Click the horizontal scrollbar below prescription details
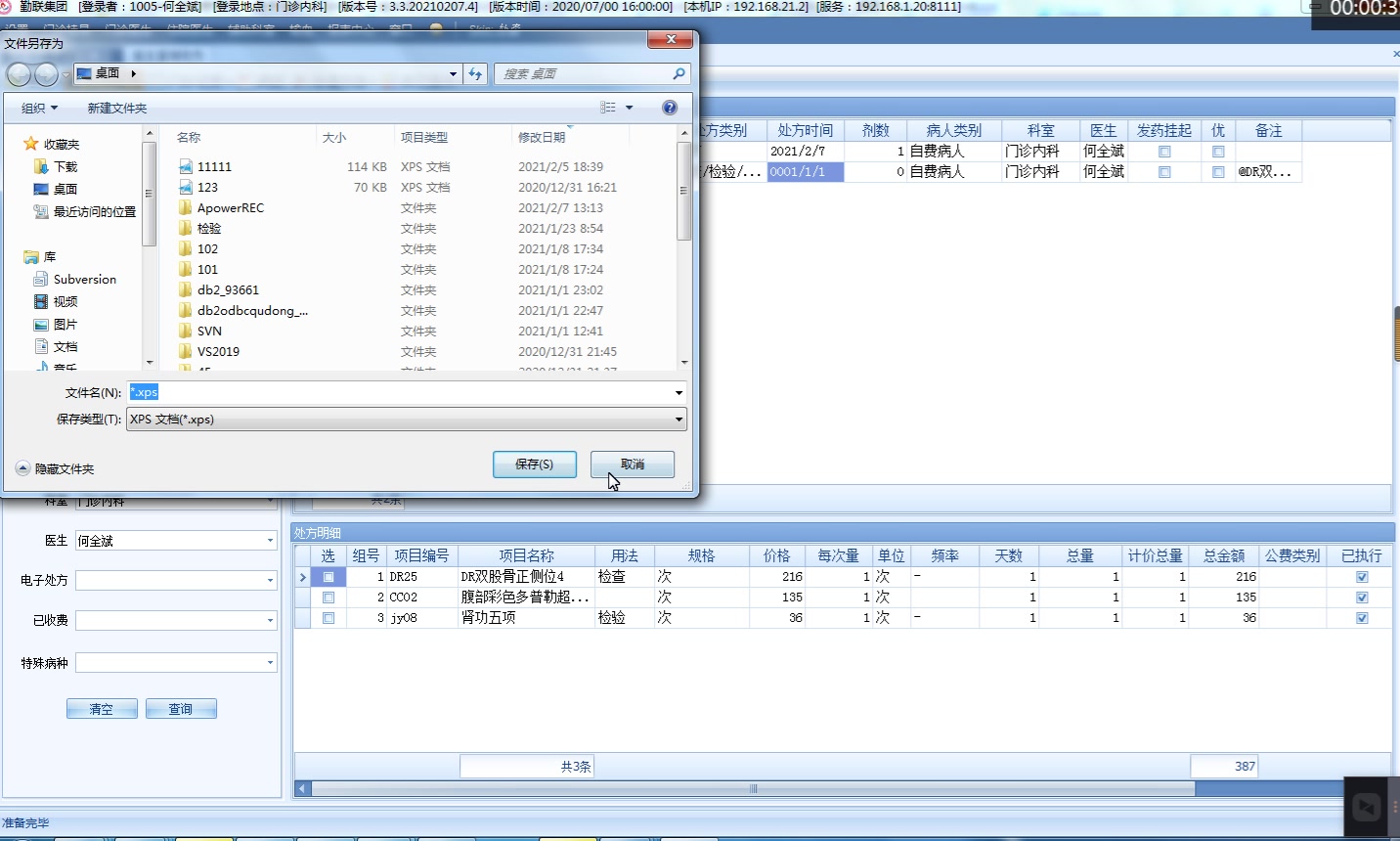Screen dimensions: 1400x841 tap(753, 788)
